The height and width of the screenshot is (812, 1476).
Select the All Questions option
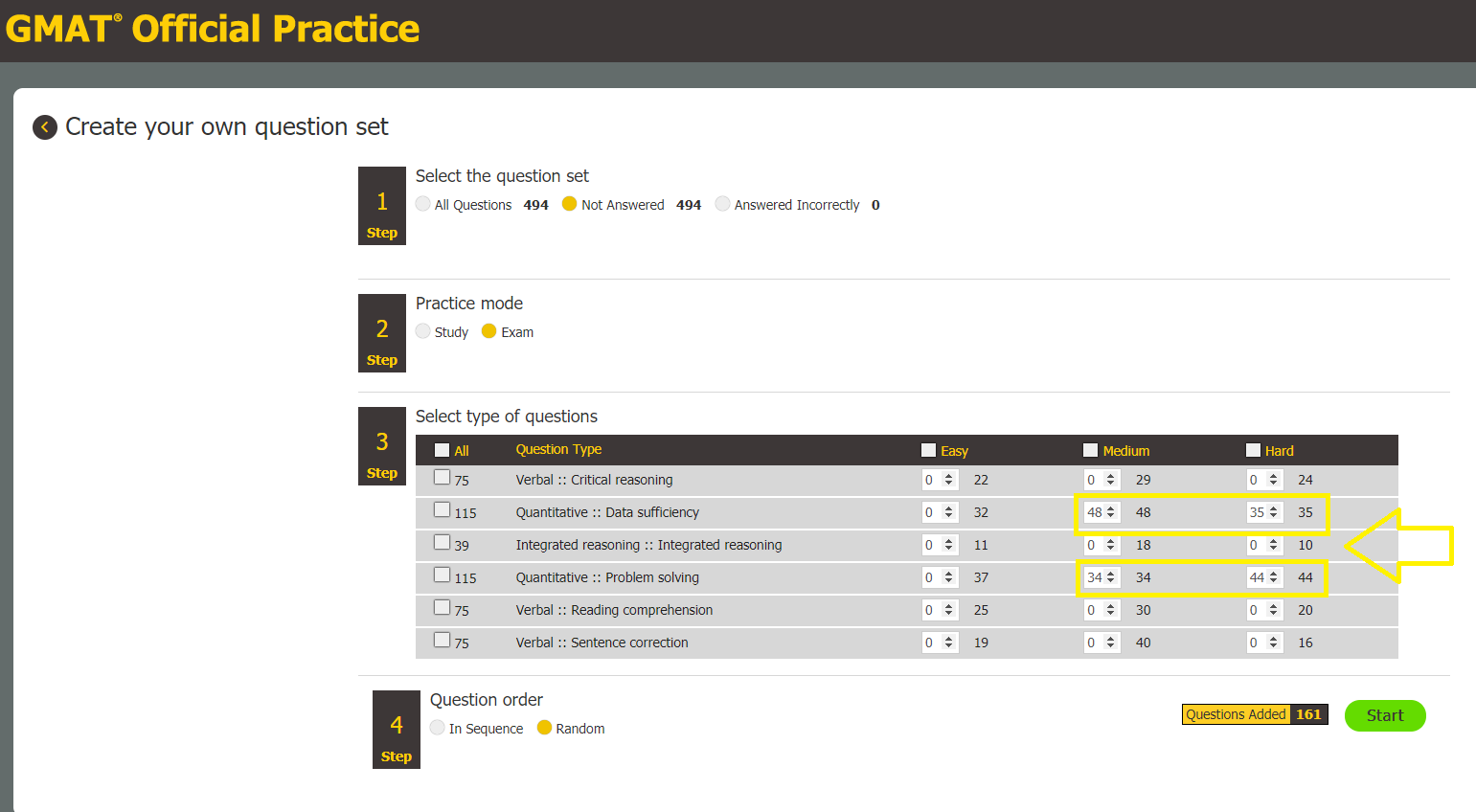point(422,204)
